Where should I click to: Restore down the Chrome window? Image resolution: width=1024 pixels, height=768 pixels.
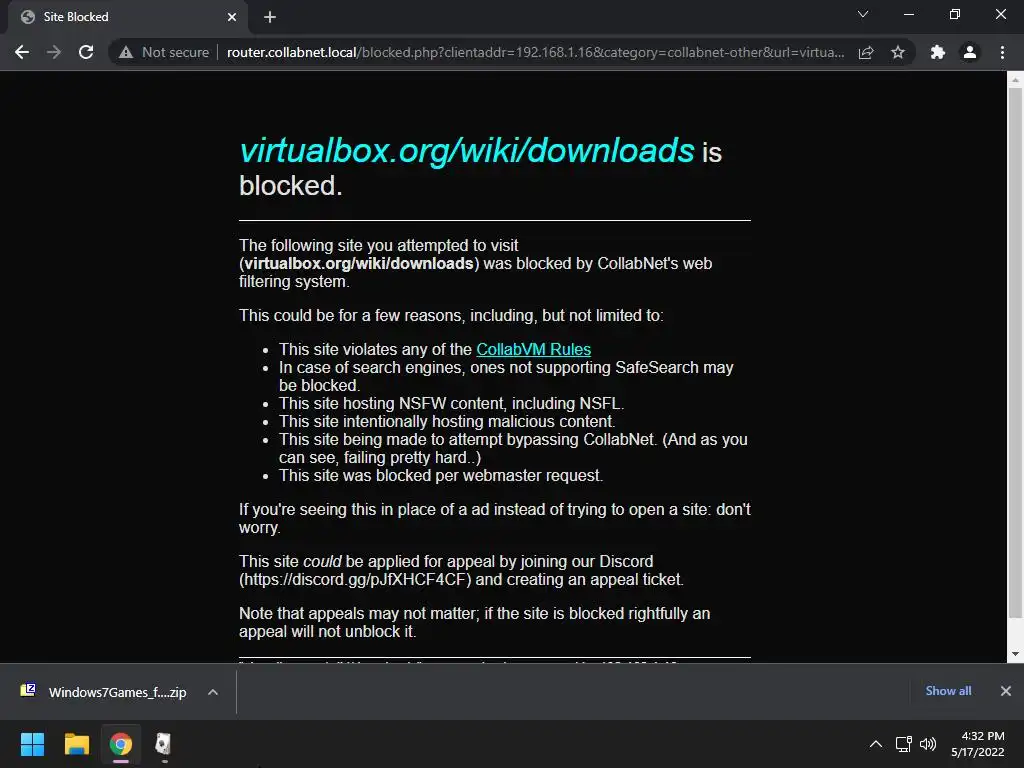pos(955,14)
